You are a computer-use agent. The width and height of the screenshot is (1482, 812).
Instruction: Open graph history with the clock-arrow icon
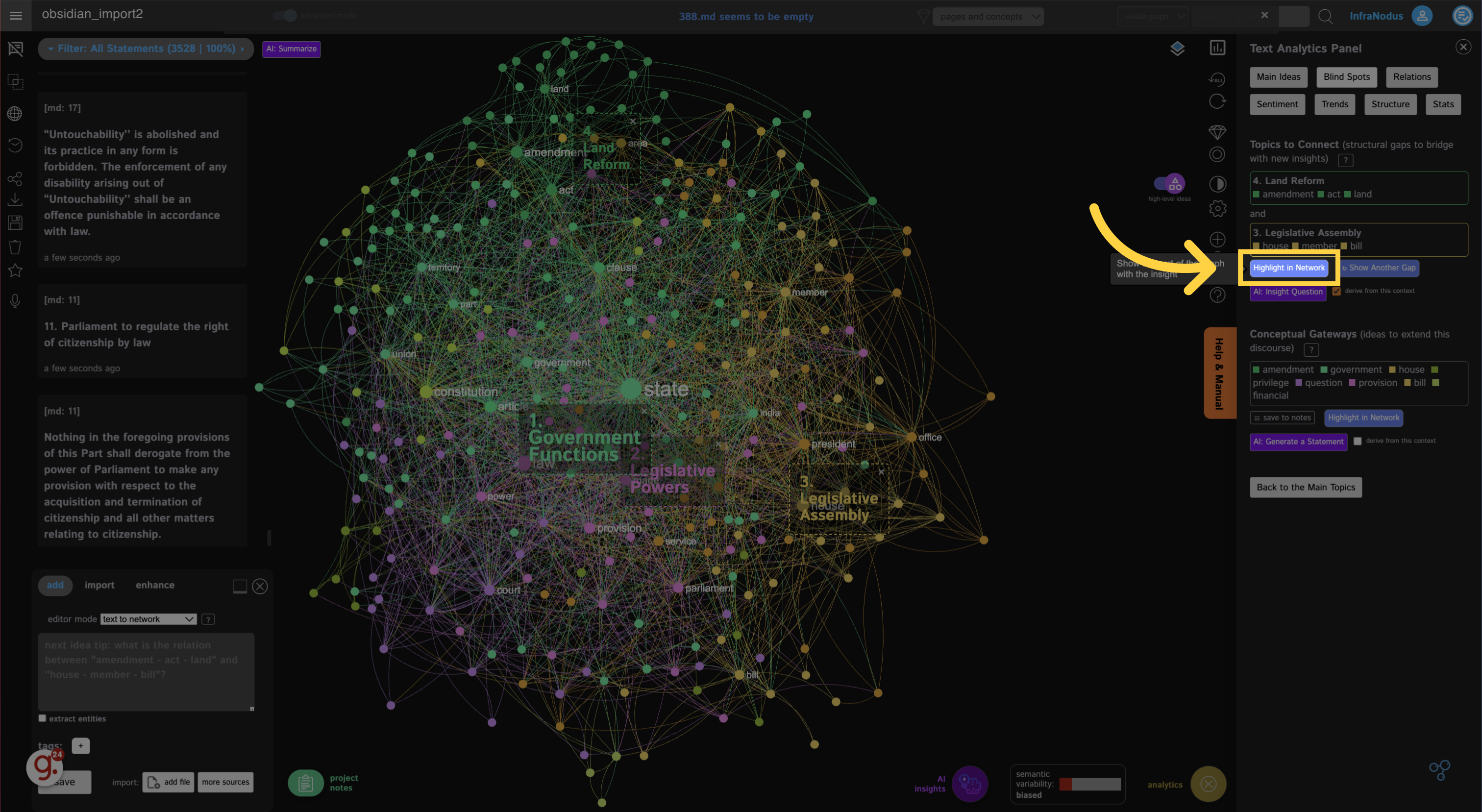point(15,145)
